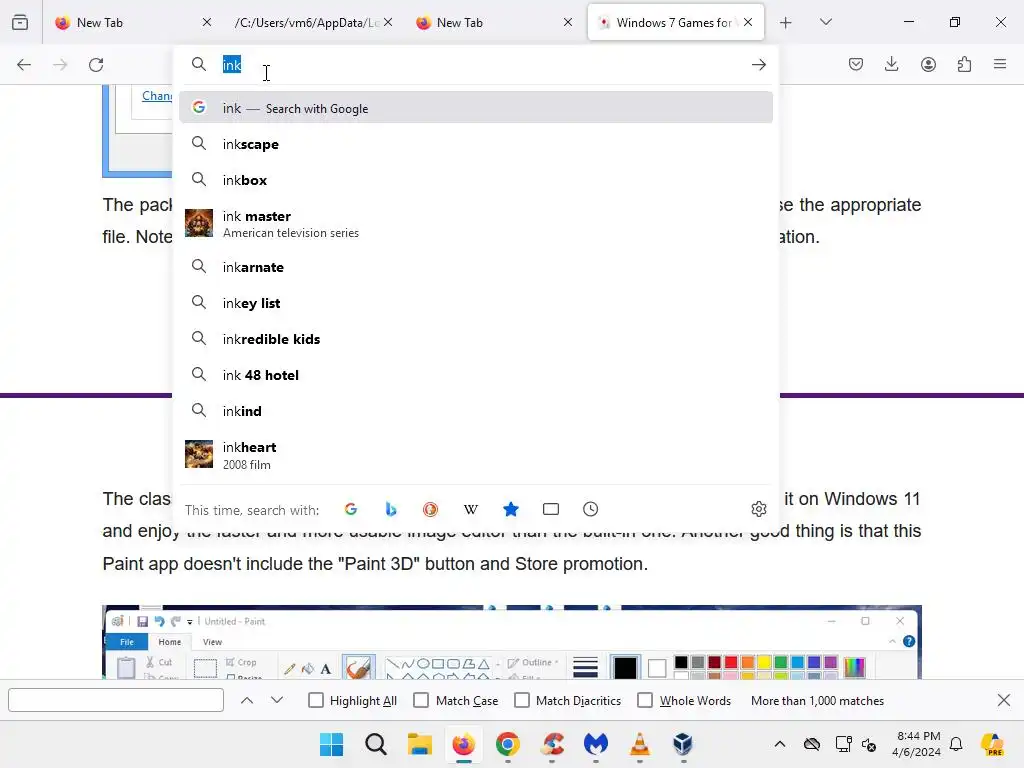Screen dimensions: 1024x768
Task: Select 'inkind' search suggestion
Action: coord(475,410)
